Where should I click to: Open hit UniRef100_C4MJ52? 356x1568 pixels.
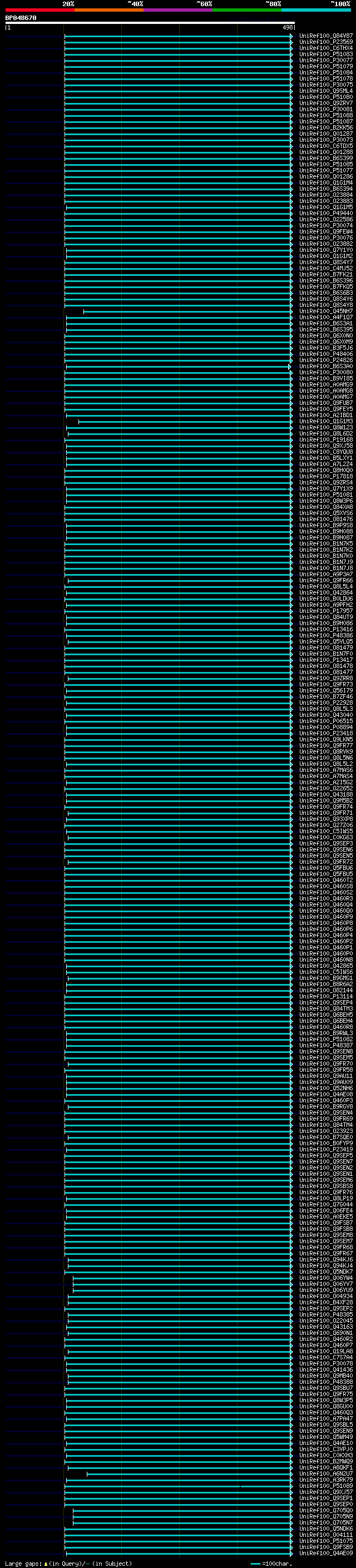click(326, 269)
